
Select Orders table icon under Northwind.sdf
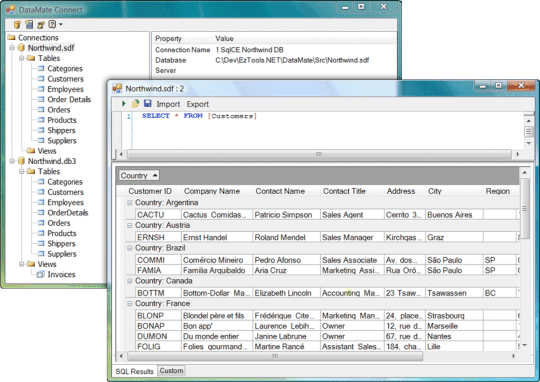click(41, 110)
